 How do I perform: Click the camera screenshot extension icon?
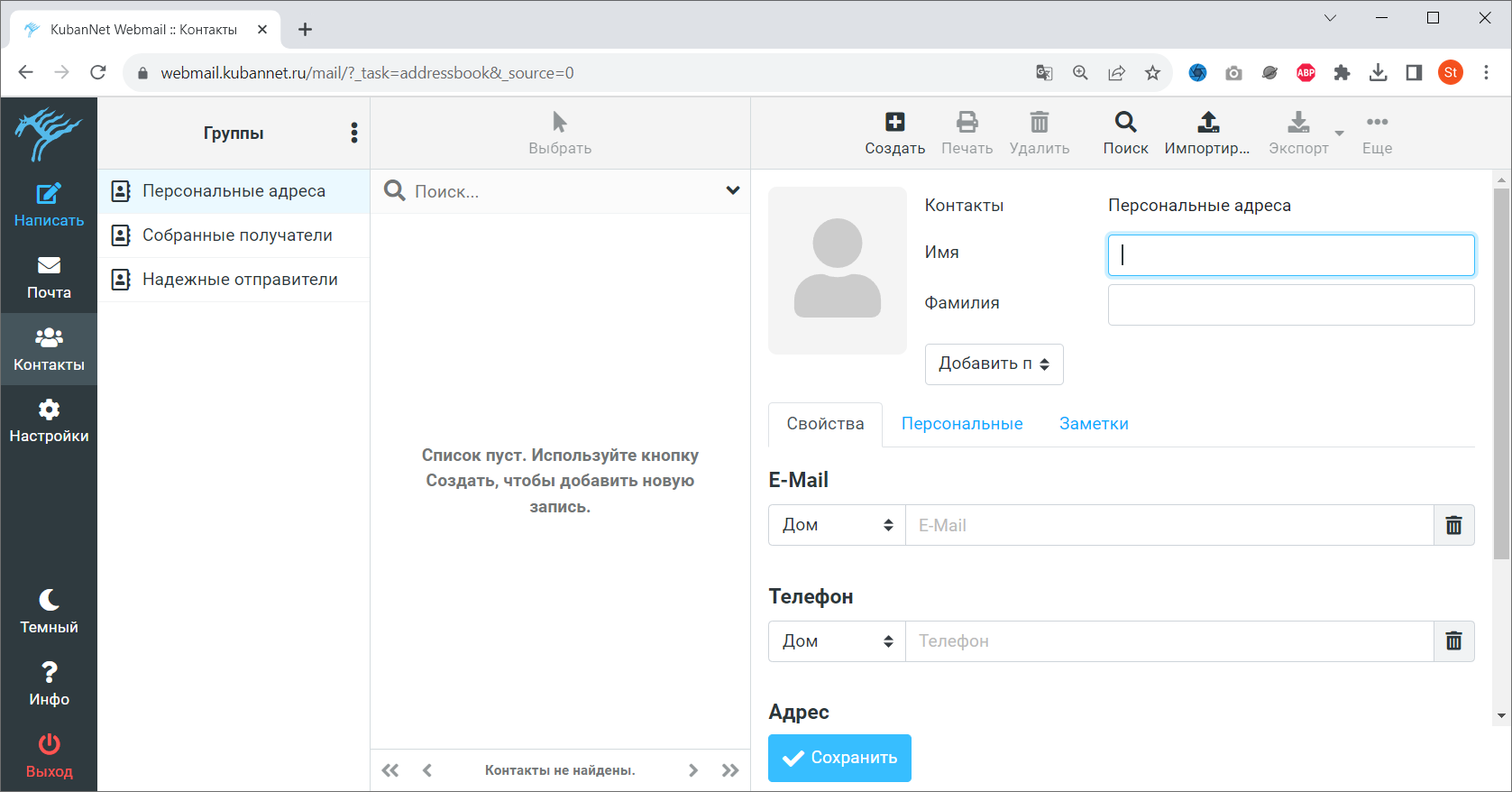1233,73
